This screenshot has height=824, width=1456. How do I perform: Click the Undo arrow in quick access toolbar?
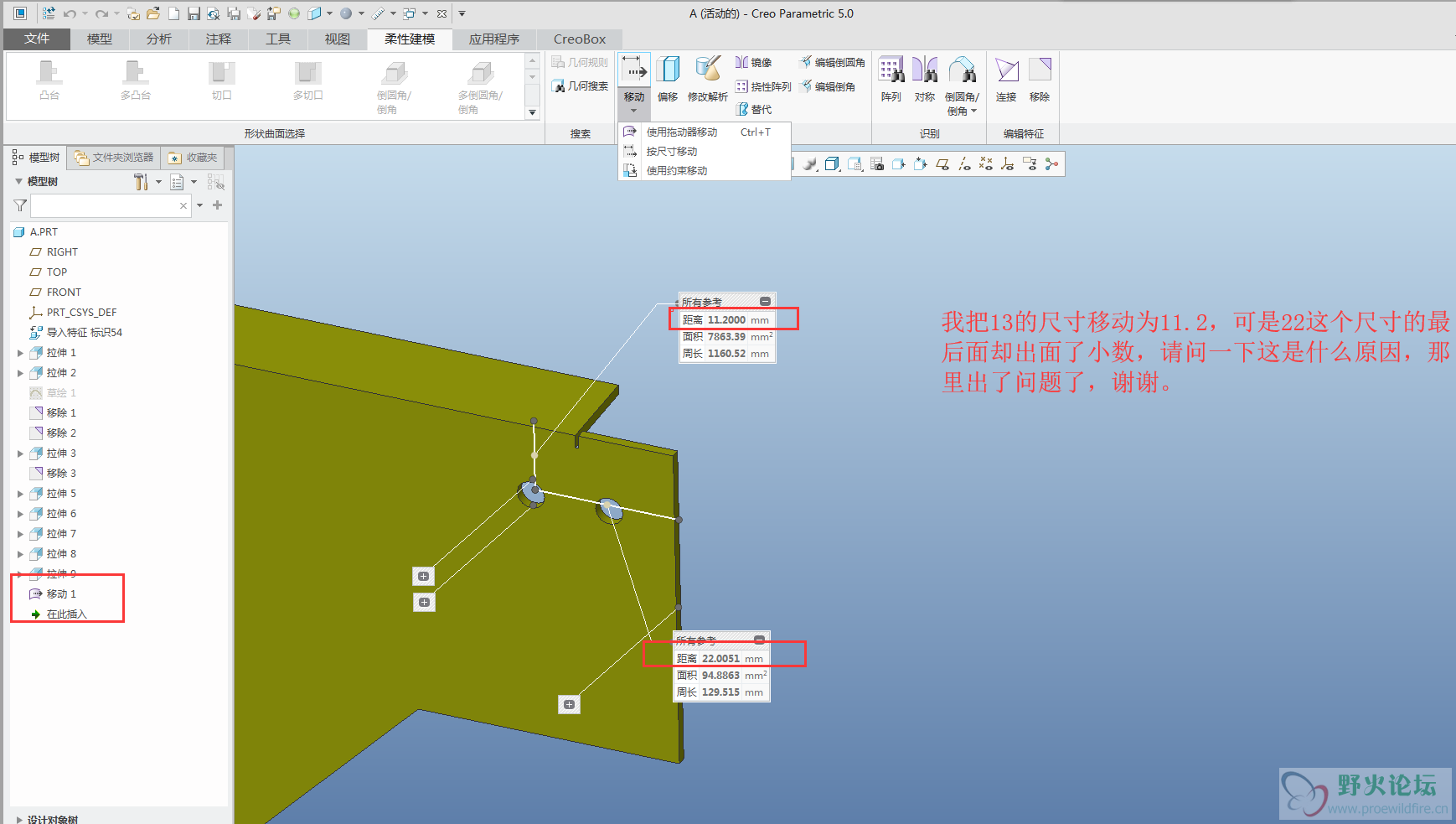tap(70, 13)
